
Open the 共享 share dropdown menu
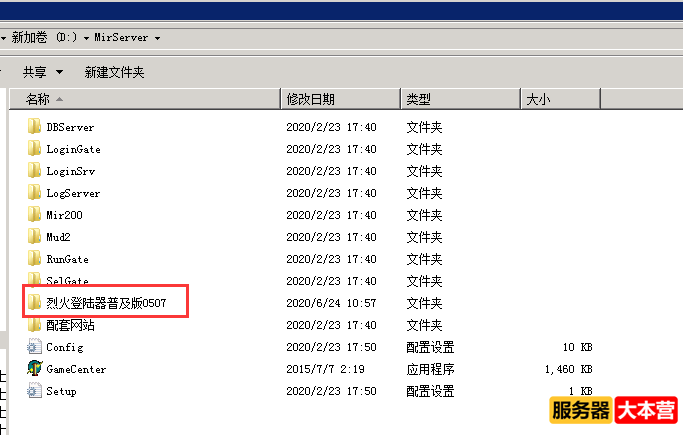(x=43, y=72)
